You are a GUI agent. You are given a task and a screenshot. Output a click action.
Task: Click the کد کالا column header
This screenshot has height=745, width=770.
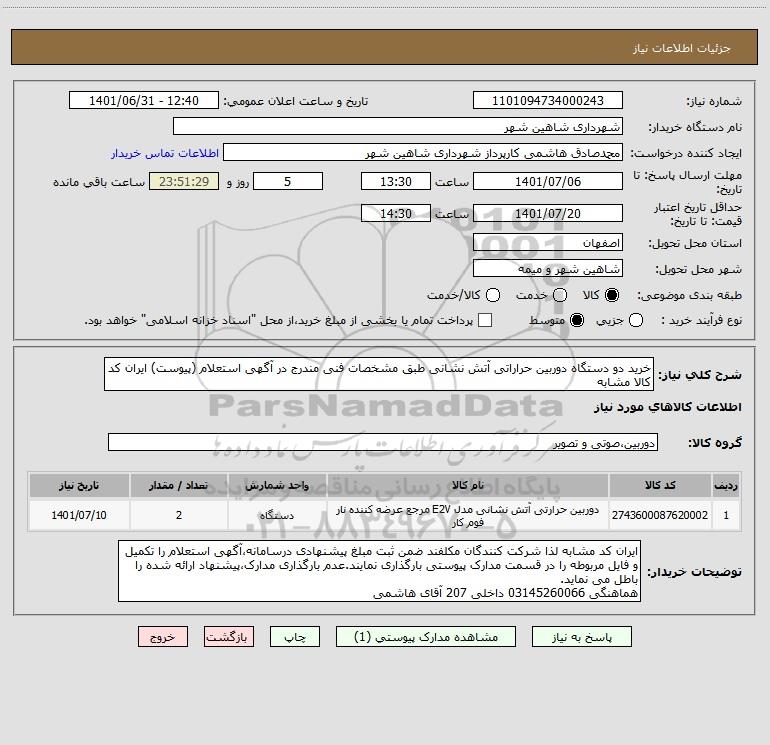tap(660, 486)
